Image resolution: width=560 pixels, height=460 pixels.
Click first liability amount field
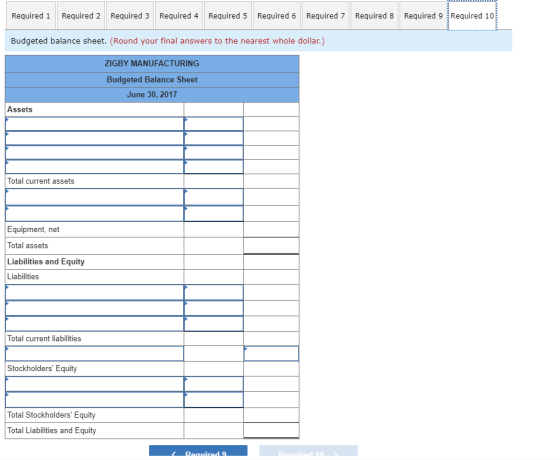(214, 292)
